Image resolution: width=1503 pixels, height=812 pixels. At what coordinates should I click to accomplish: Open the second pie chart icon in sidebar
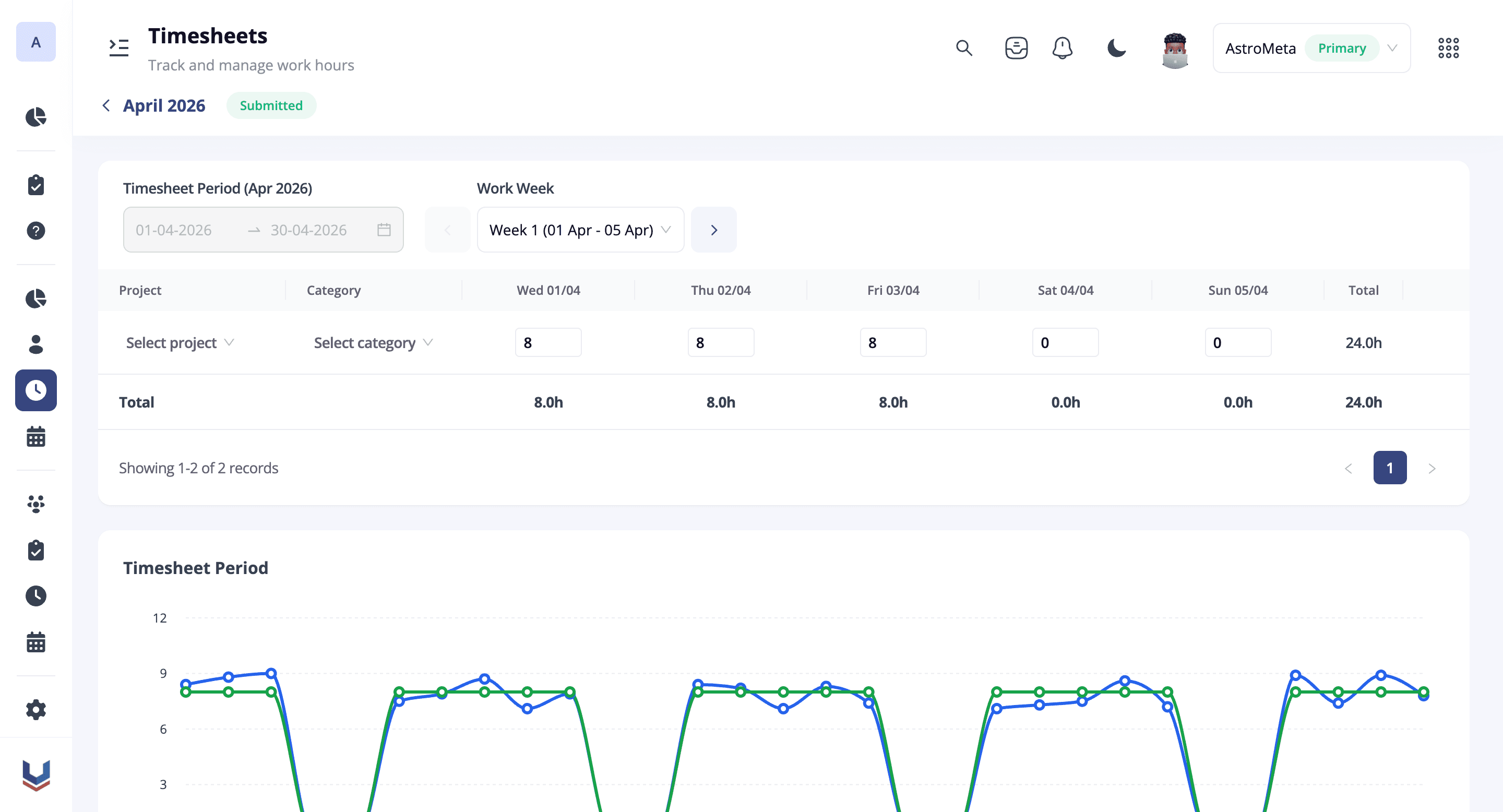point(35,298)
